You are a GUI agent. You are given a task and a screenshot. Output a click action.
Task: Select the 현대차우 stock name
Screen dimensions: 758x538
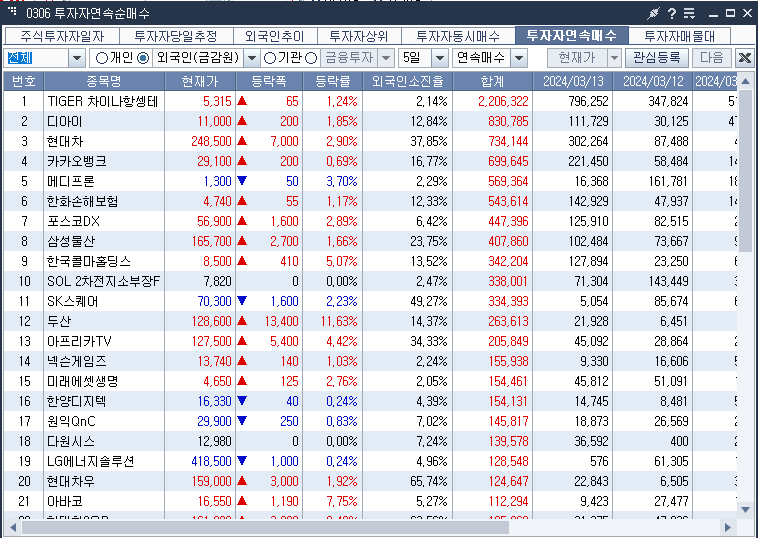tap(71, 481)
